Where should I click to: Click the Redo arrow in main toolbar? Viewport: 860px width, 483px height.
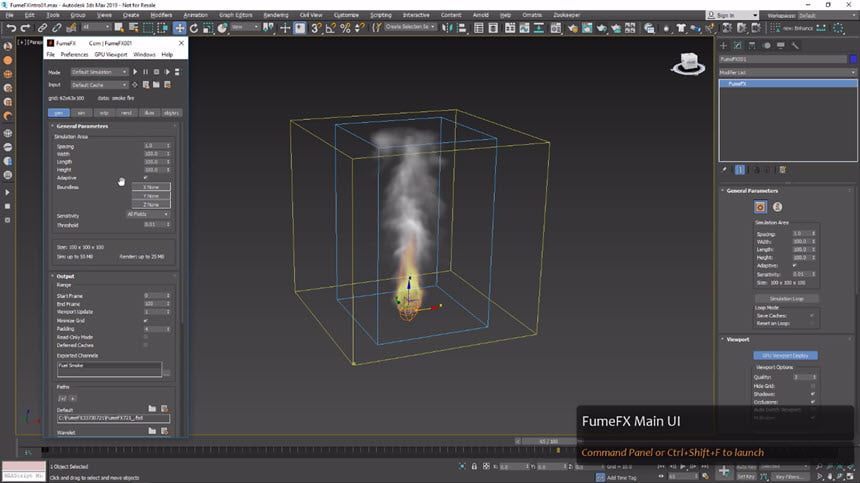pos(25,28)
